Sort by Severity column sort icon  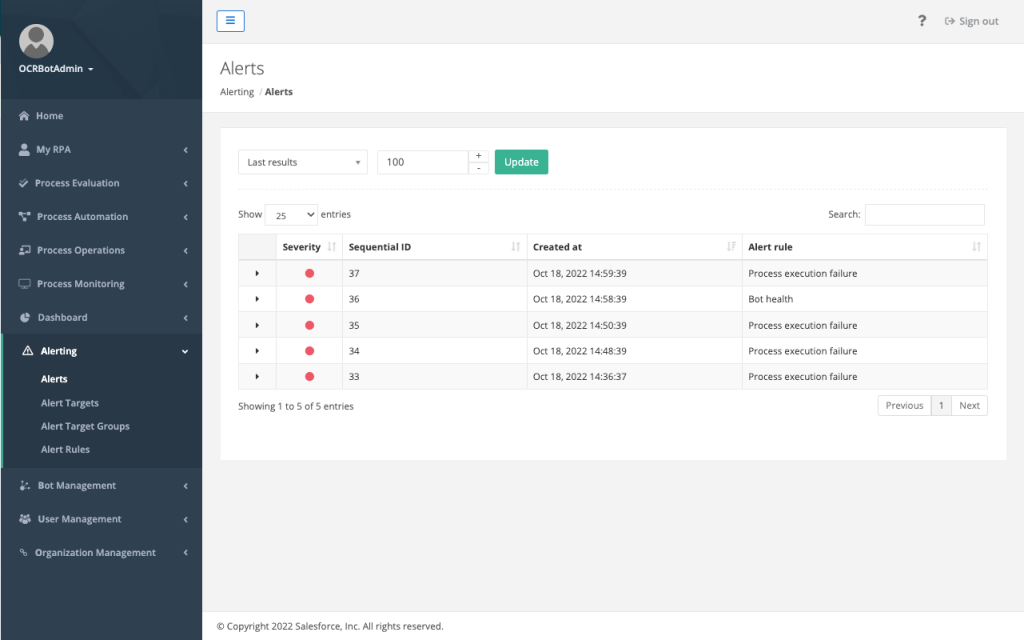pyautogui.click(x=332, y=247)
